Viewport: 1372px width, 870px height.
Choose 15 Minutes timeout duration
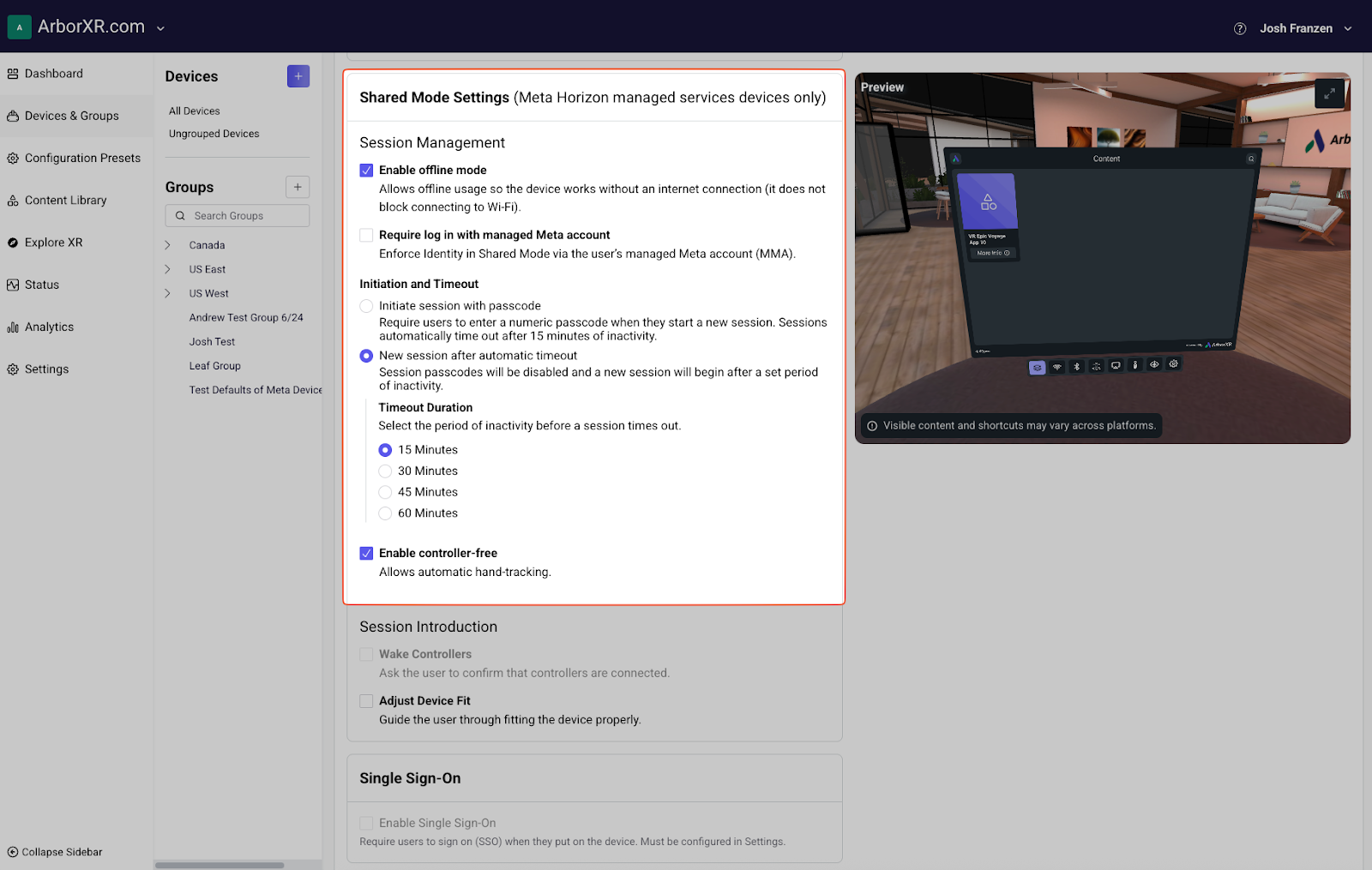(385, 450)
